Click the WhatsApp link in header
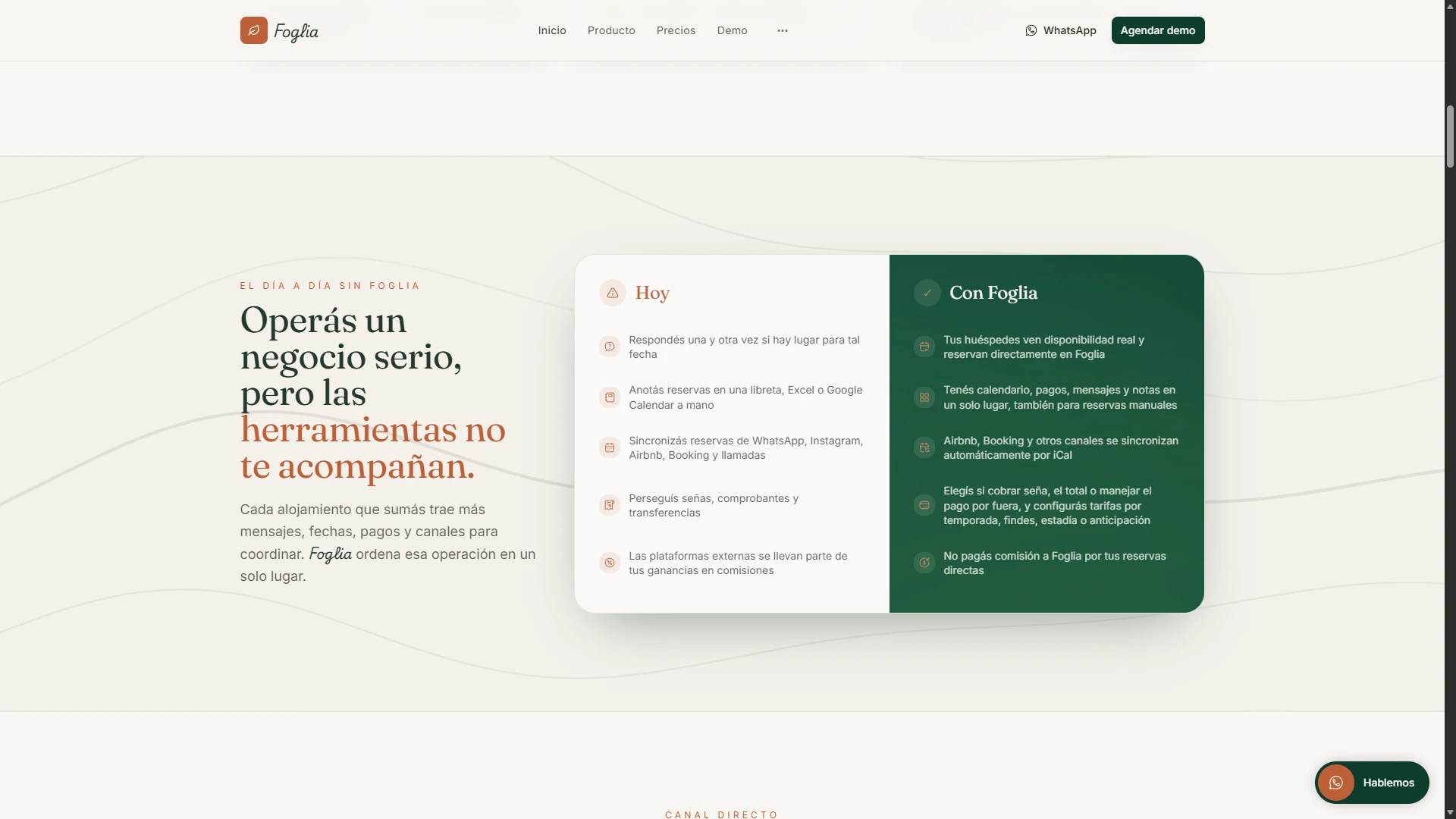1456x819 pixels. (x=1061, y=30)
